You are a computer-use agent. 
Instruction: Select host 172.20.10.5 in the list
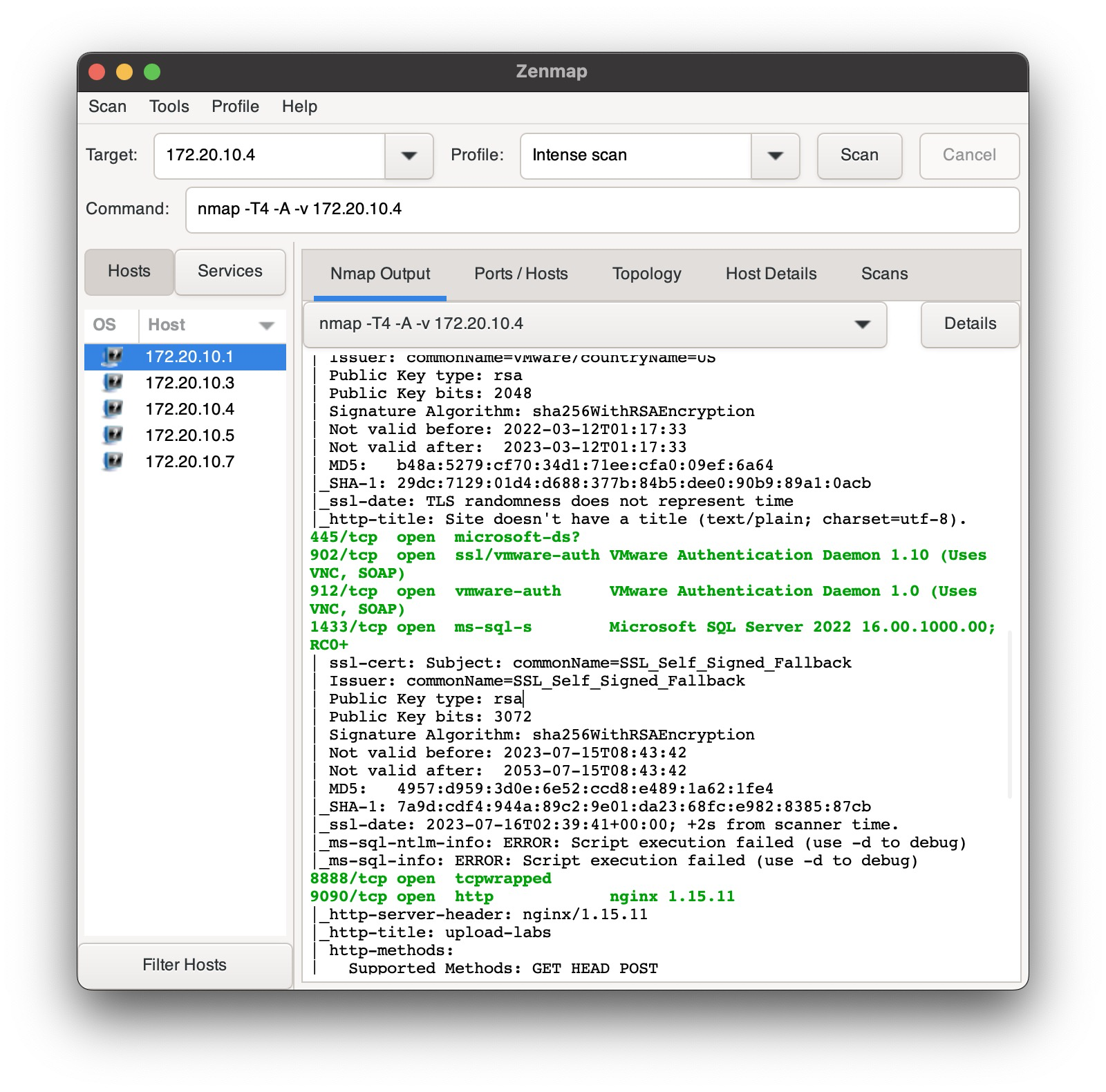[x=185, y=435]
